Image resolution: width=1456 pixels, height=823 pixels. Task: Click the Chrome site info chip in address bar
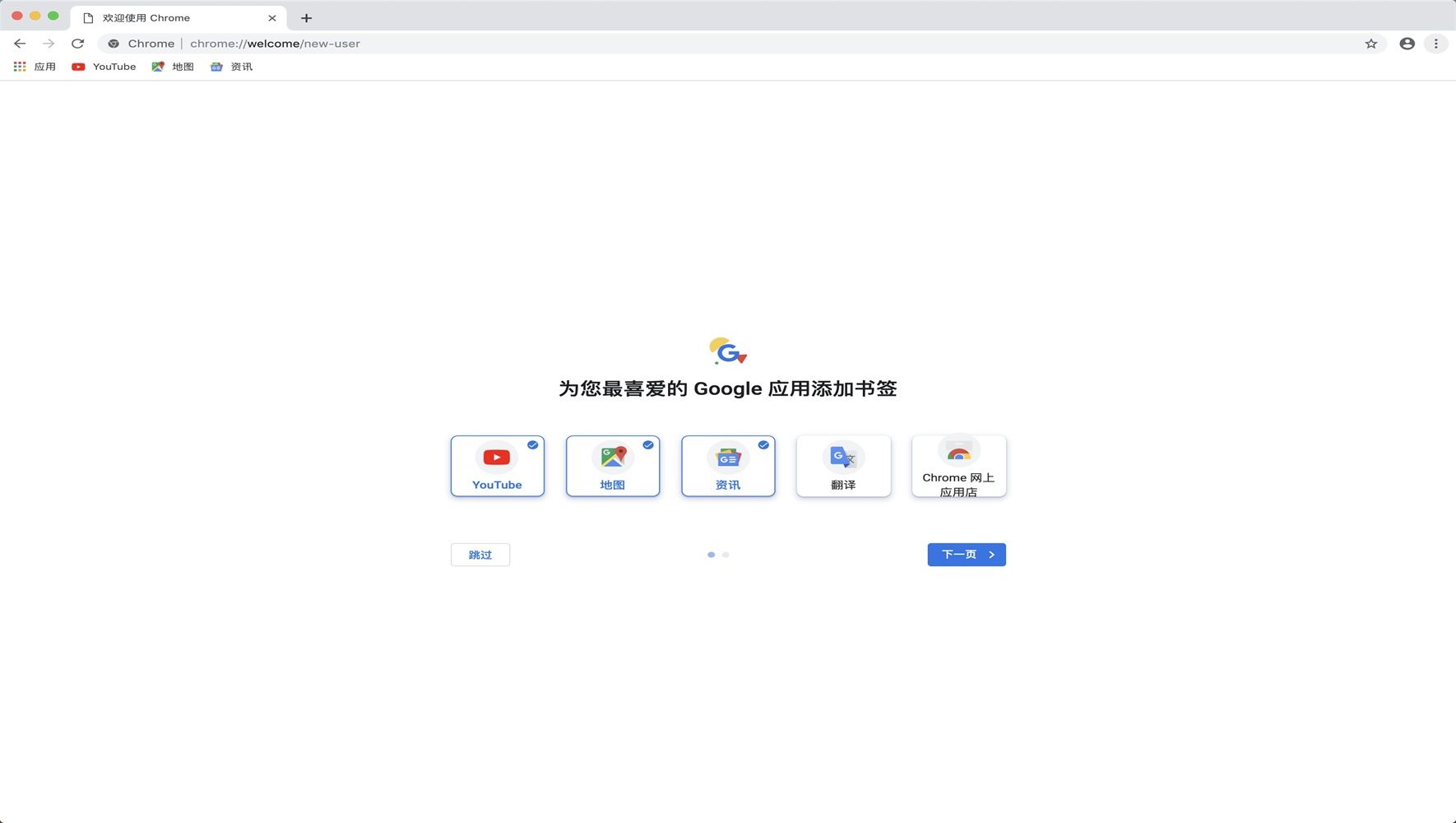[x=141, y=44]
